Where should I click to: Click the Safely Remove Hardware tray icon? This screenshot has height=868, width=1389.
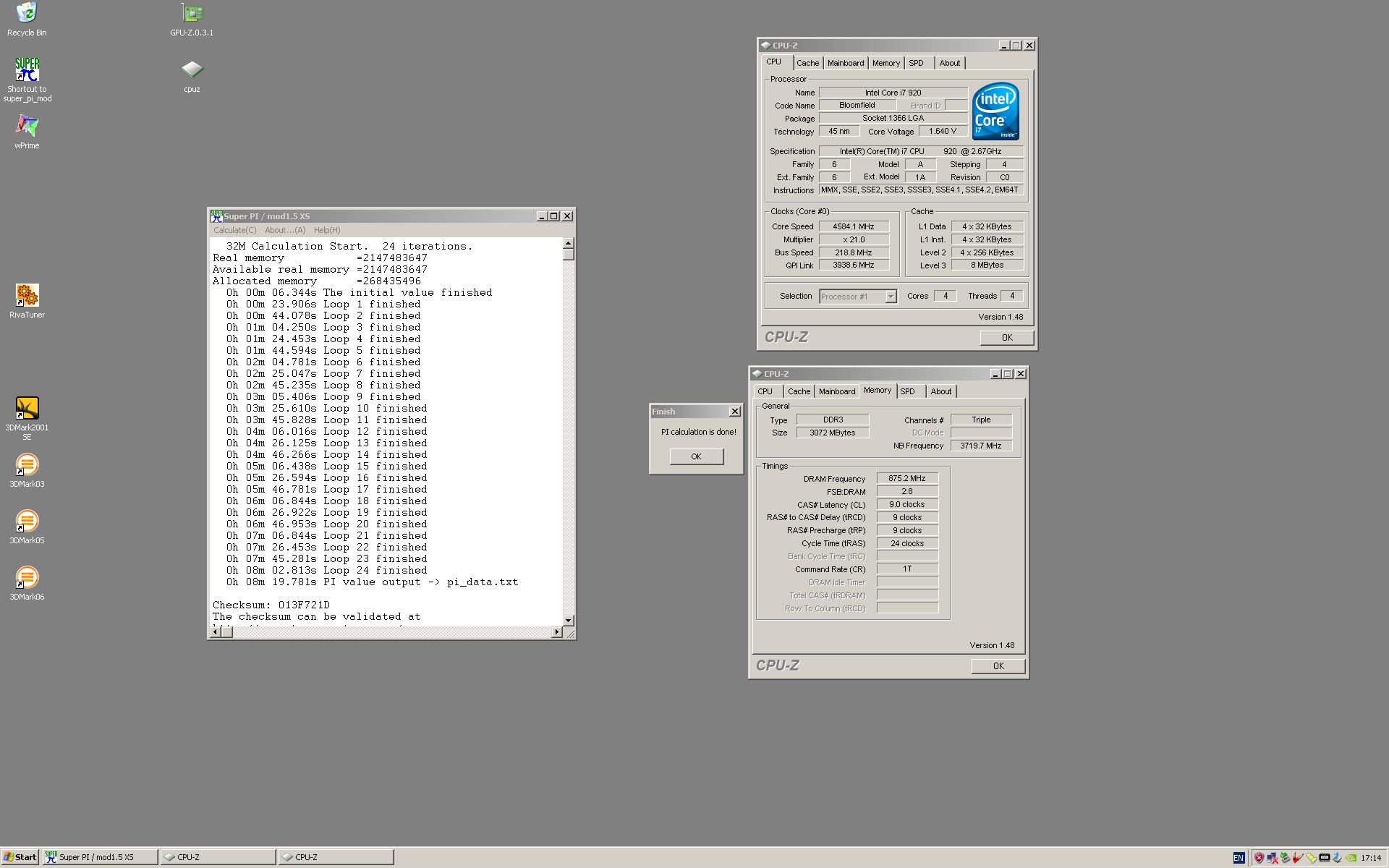coord(1285,858)
